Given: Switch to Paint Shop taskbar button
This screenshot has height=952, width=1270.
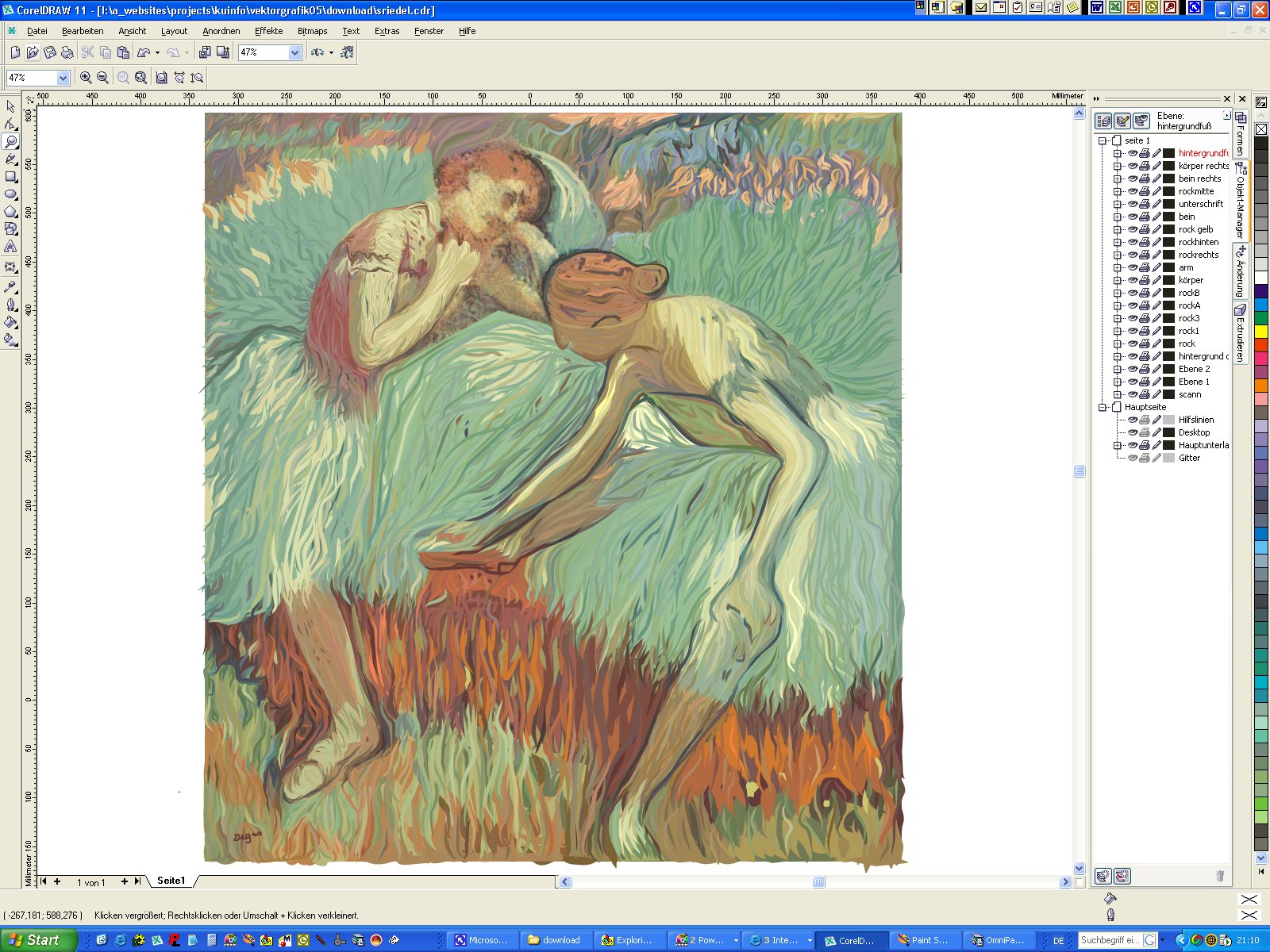Looking at the screenshot, I should 924,940.
